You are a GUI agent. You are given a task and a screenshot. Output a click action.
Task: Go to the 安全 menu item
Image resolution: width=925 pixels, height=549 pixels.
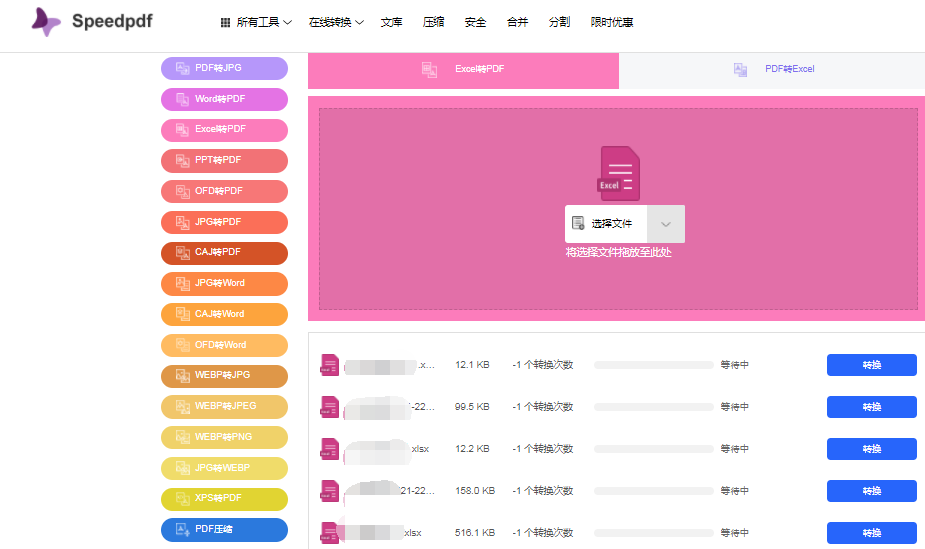475,22
